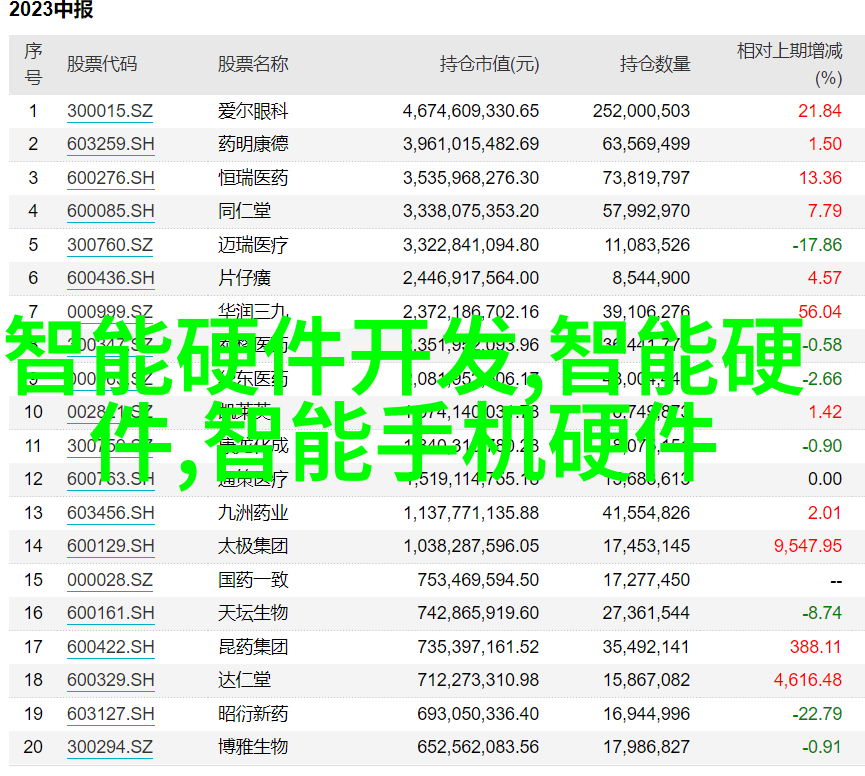
Task: Open stock code link 603456.SH
Action: (110, 513)
